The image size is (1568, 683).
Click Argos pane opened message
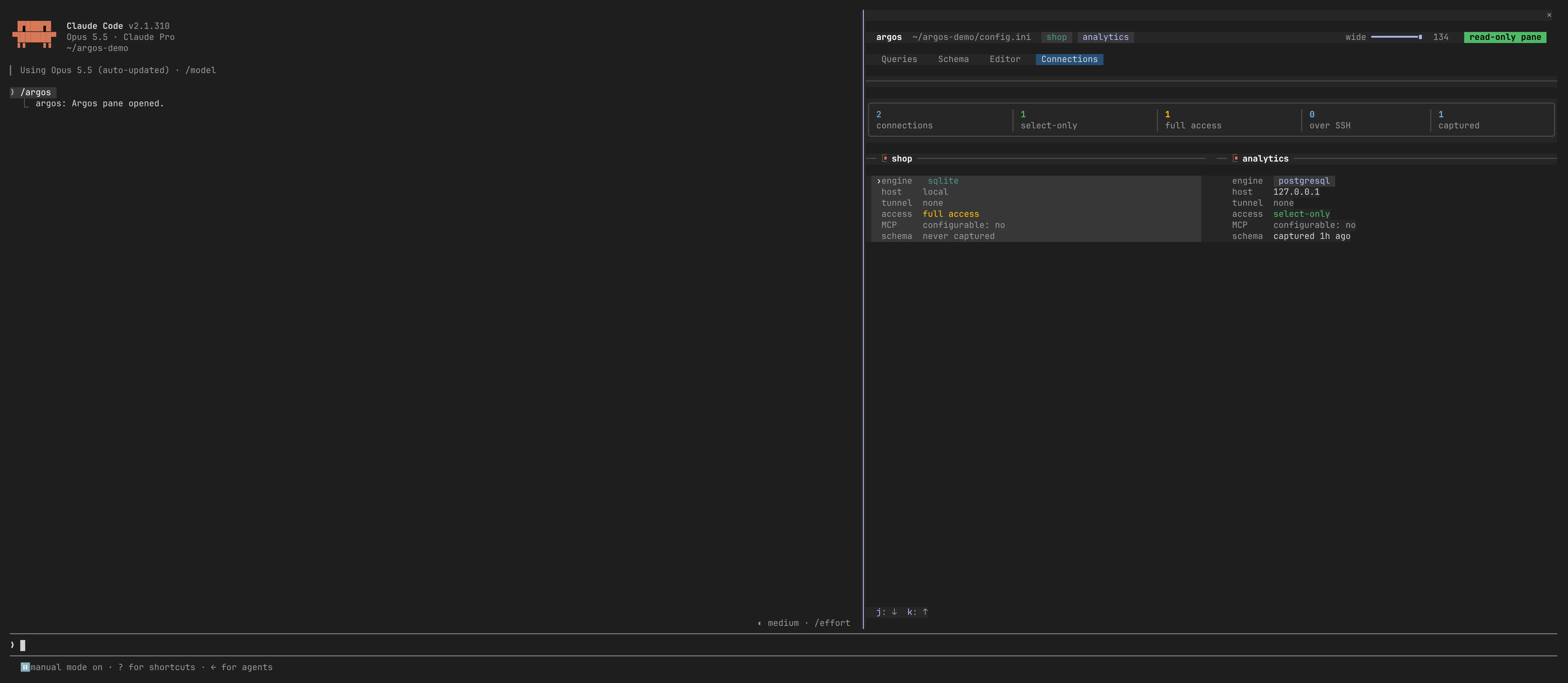pos(100,103)
